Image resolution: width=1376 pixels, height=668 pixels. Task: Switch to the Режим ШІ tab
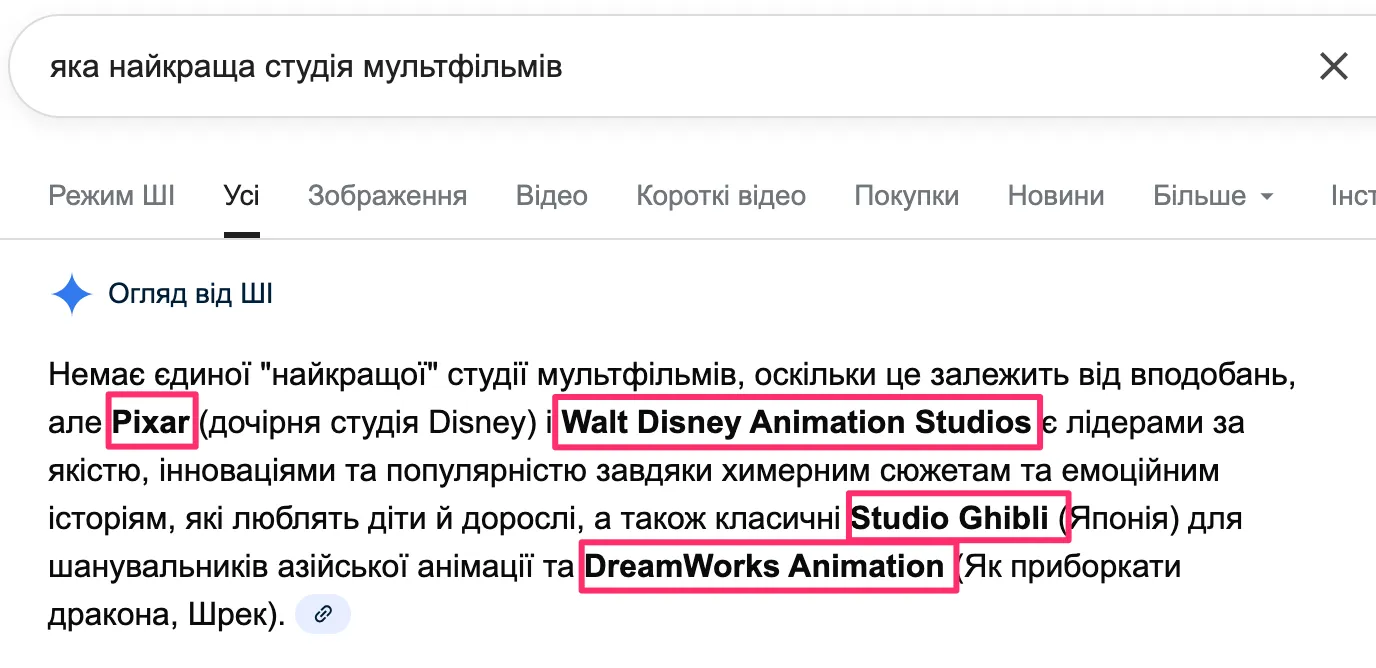coord(111,196)
